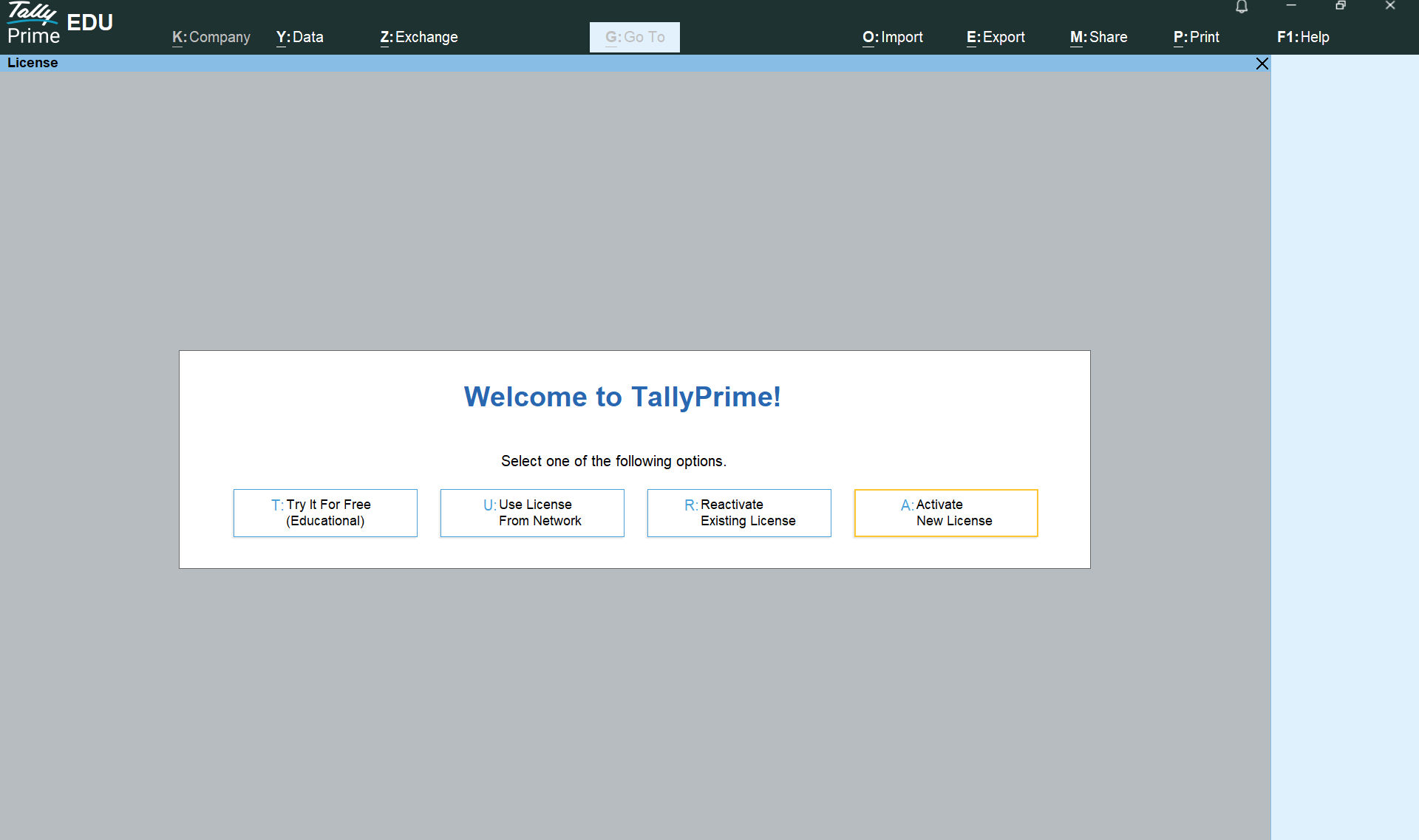This screenshot has width=1419, height=840.
Task: Open the Z: Exchange menu
Action: (418, 37)
